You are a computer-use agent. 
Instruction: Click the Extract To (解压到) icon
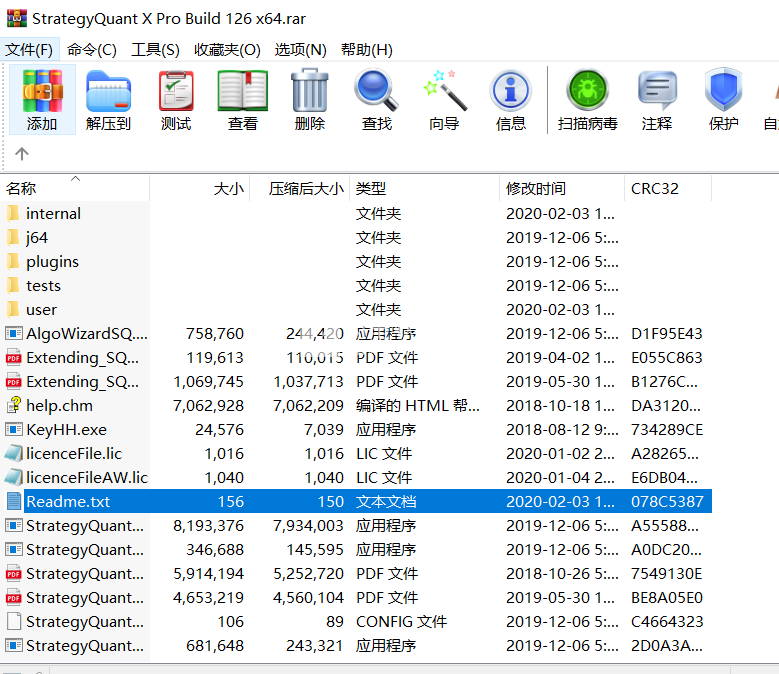click(x=108, y=92)
